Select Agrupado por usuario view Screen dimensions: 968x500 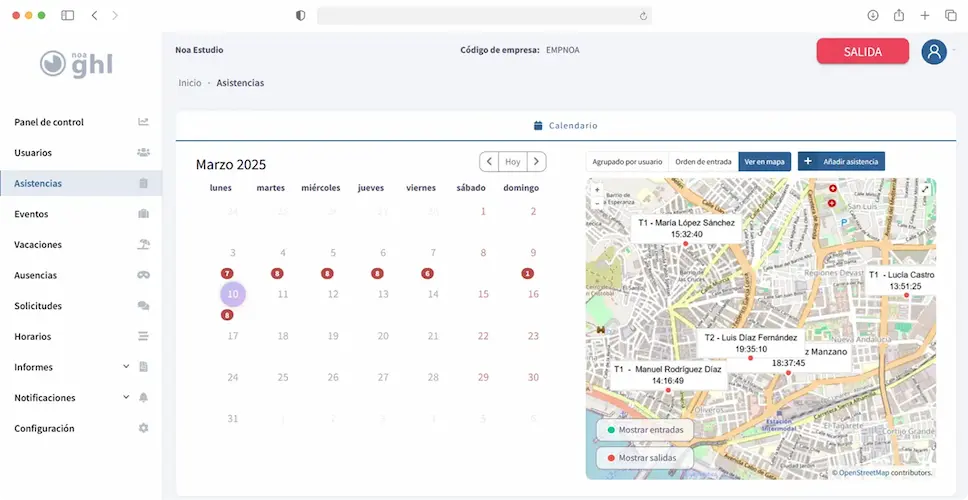627,162
